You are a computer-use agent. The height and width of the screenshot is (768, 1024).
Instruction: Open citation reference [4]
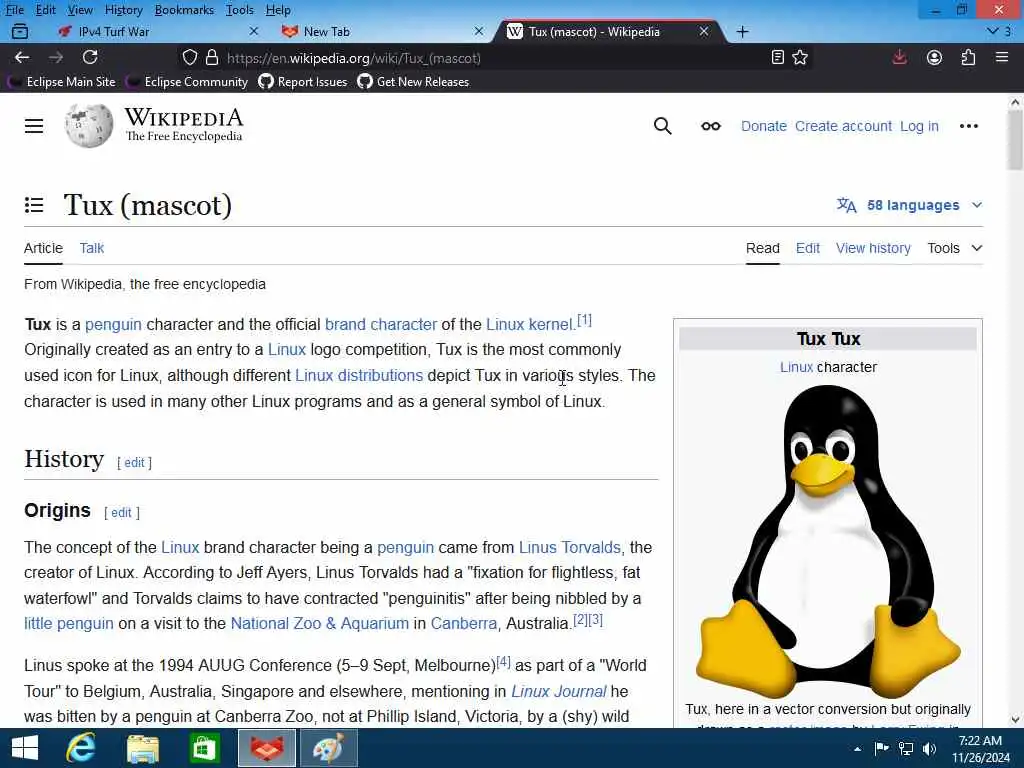pos(504,662)
